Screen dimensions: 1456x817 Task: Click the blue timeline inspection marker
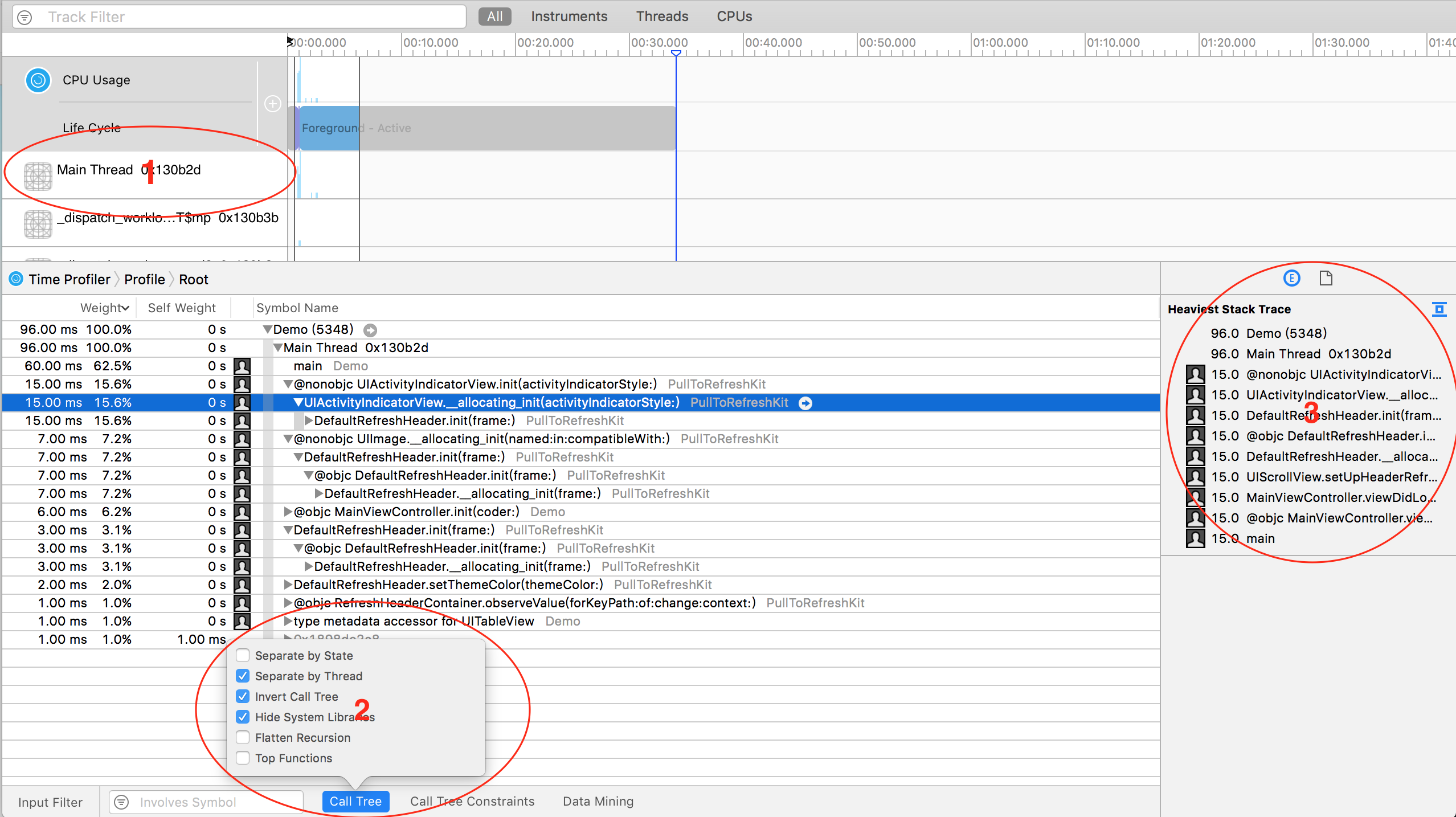click(676, 54)
